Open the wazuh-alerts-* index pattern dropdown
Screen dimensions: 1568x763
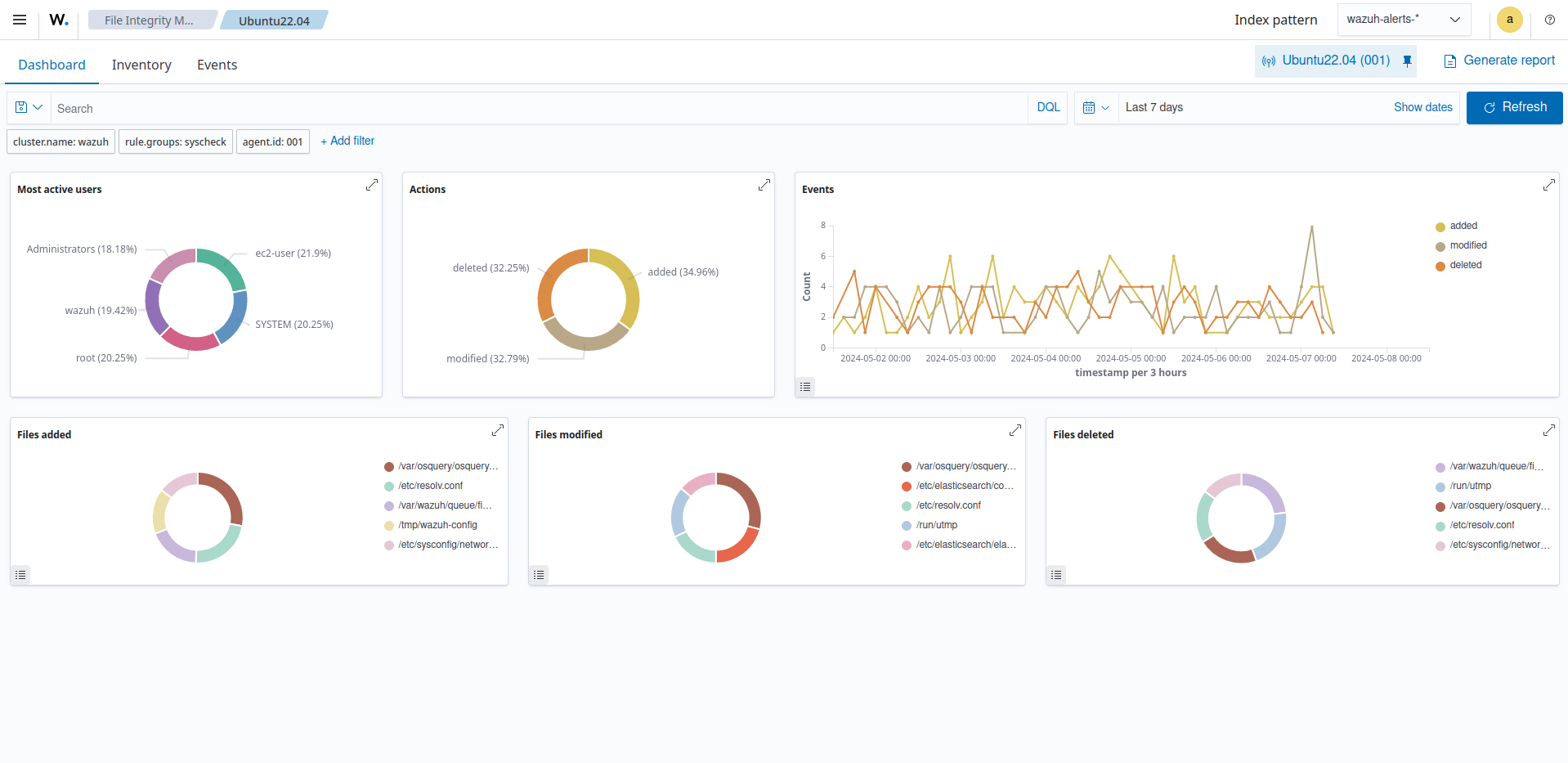coord(1404,20)
